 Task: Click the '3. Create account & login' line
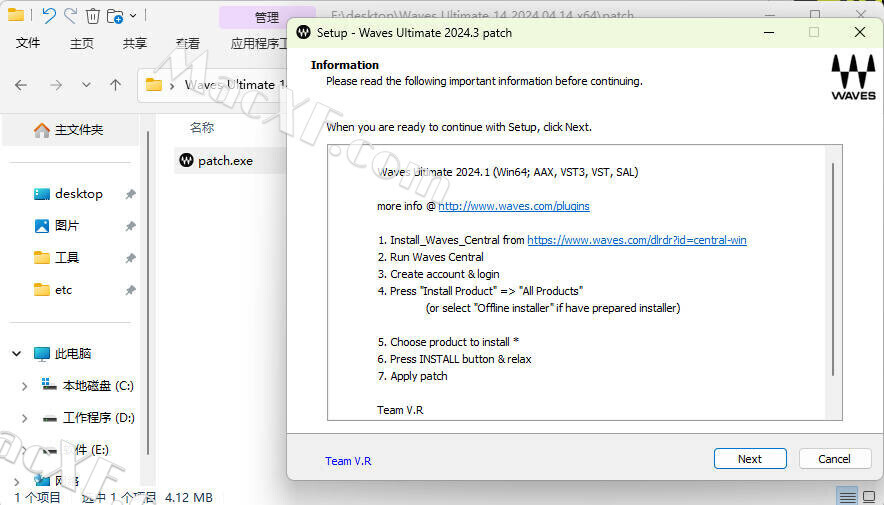[x=439, y=274]
